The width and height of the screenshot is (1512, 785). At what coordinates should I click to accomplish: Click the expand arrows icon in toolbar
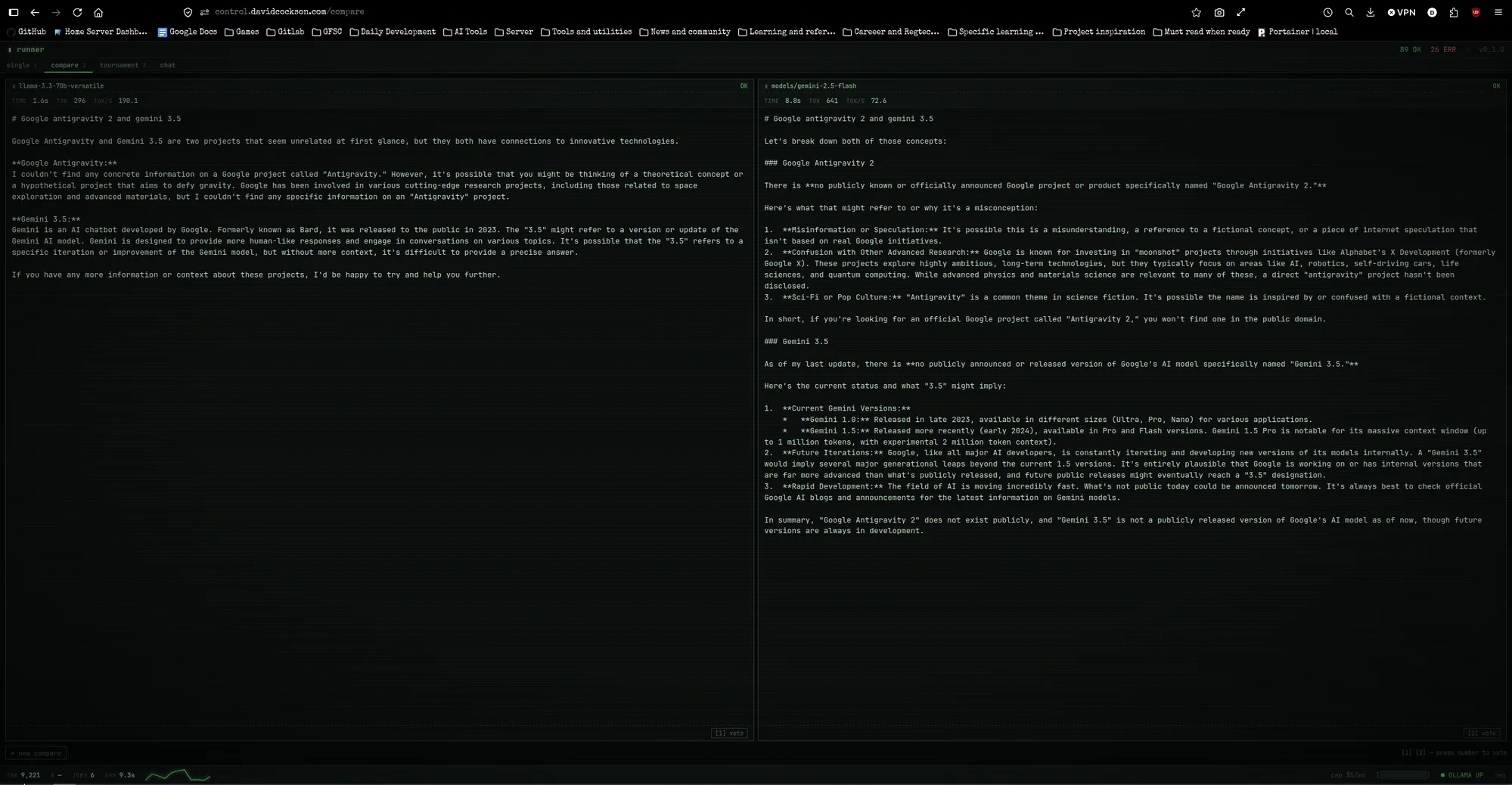(1240, 12)
